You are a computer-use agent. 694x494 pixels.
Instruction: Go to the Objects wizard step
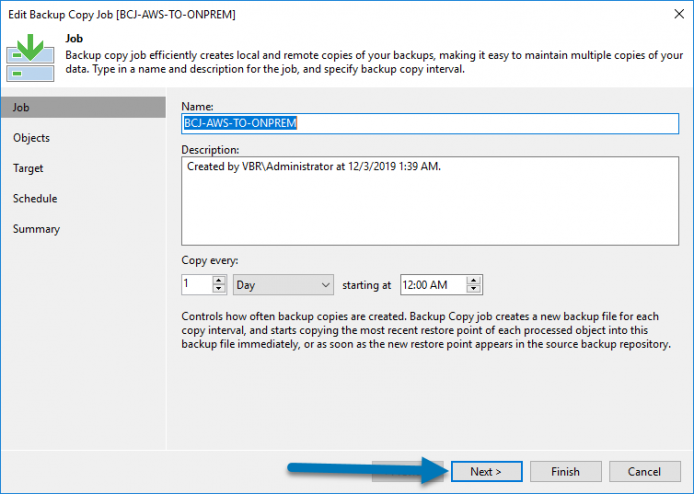(x=31, y=138)
